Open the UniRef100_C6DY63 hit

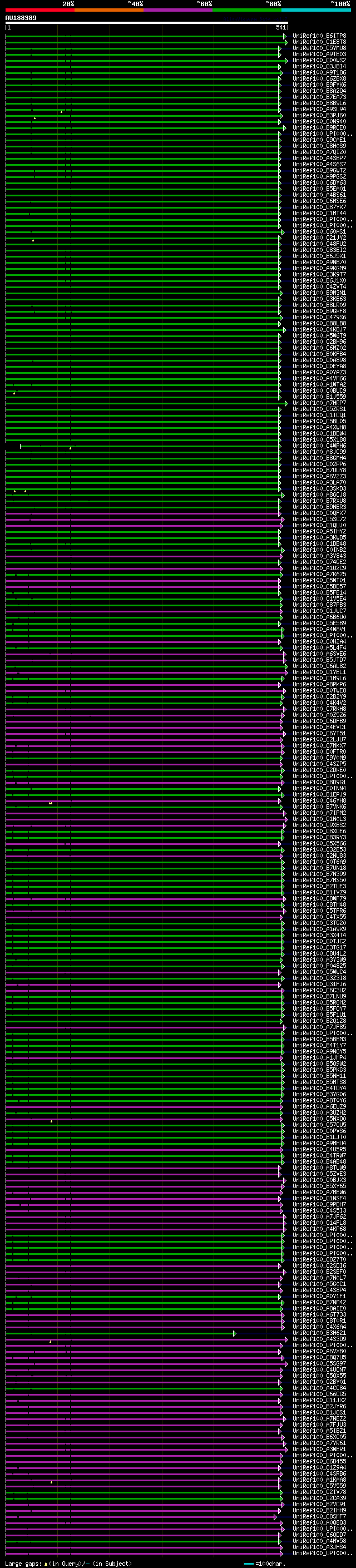pos(319,182)
